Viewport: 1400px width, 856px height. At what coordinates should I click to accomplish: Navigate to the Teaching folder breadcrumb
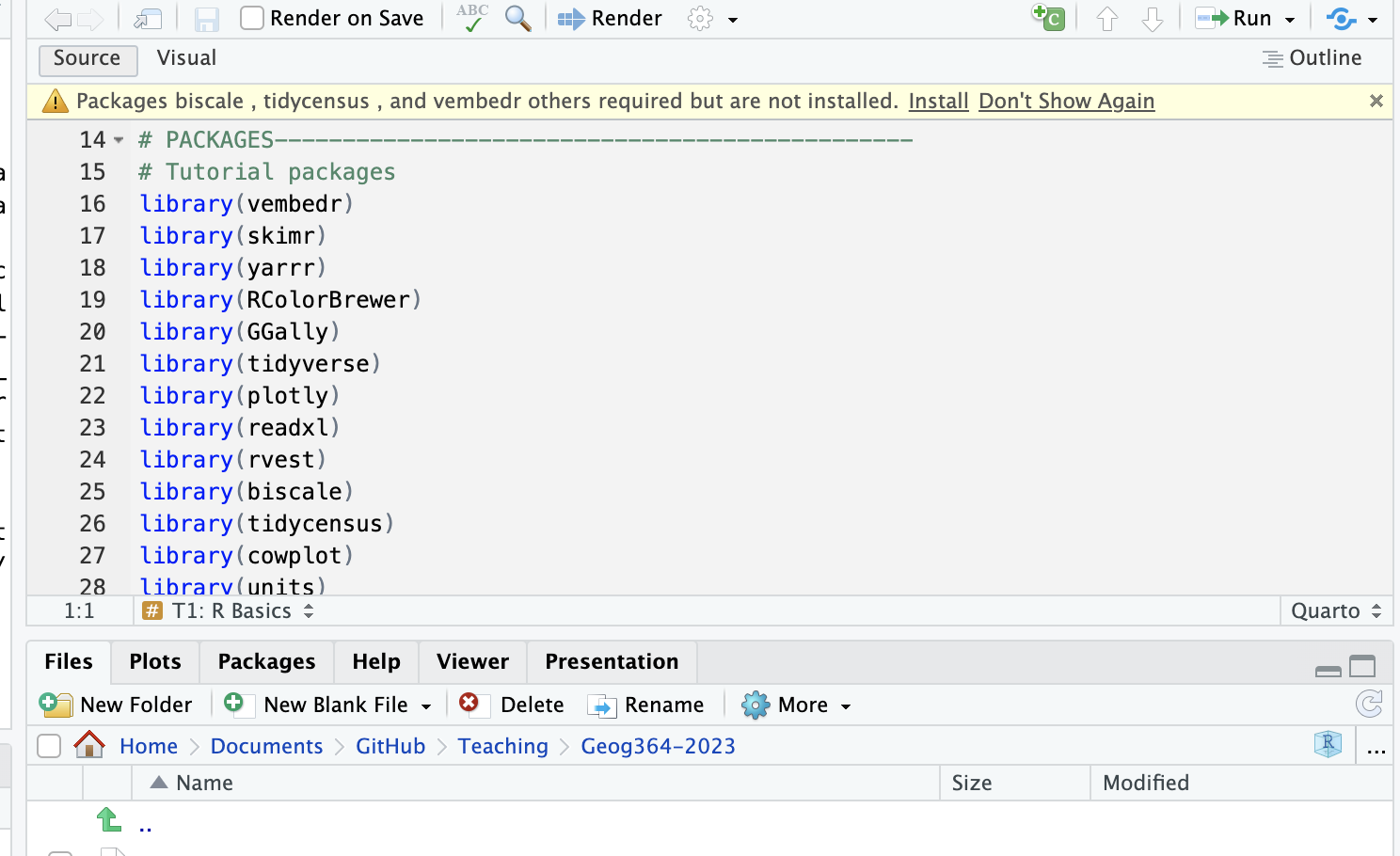pos(502,746)
